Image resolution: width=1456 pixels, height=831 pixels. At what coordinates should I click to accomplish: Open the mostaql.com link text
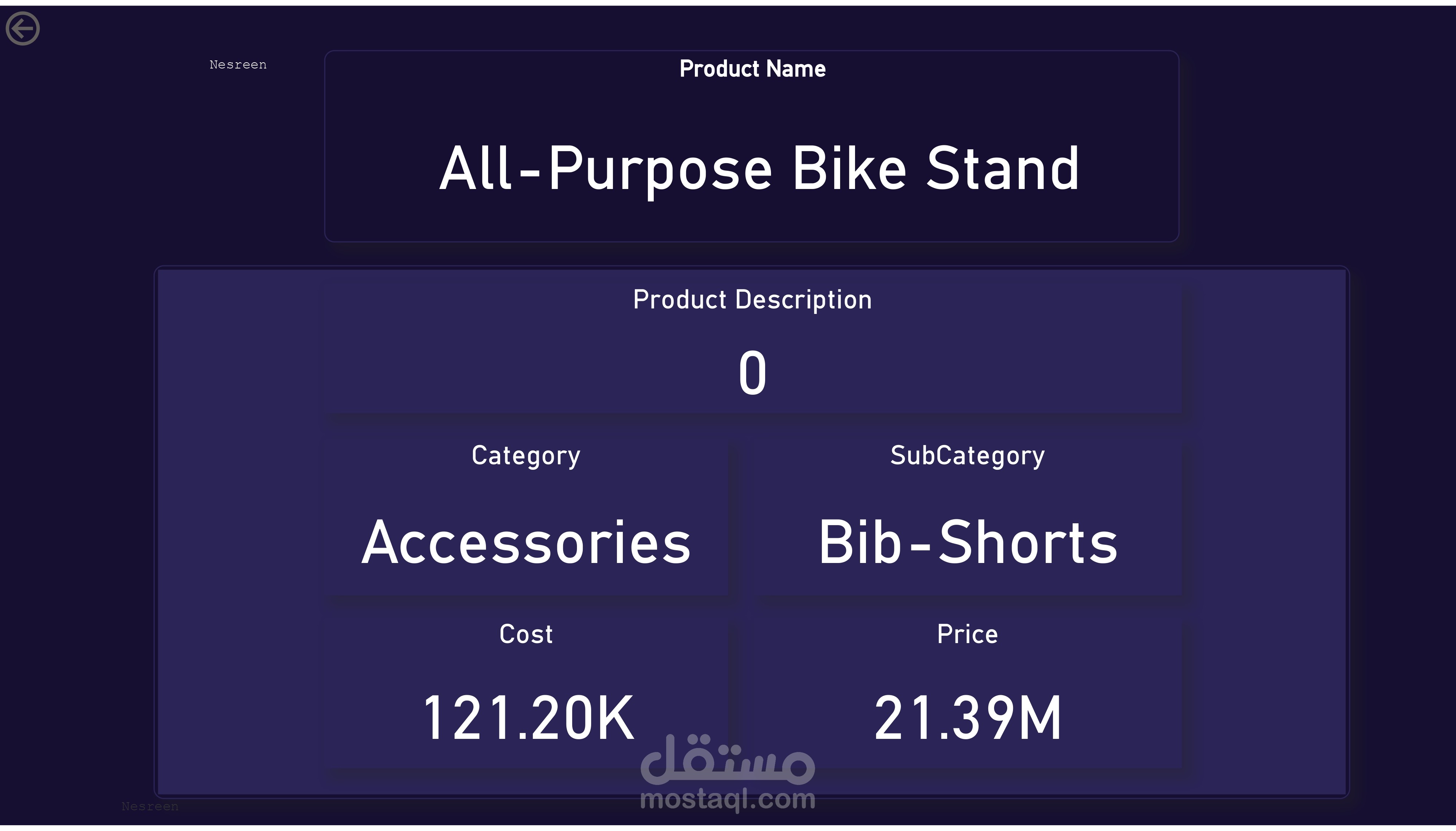727,799
